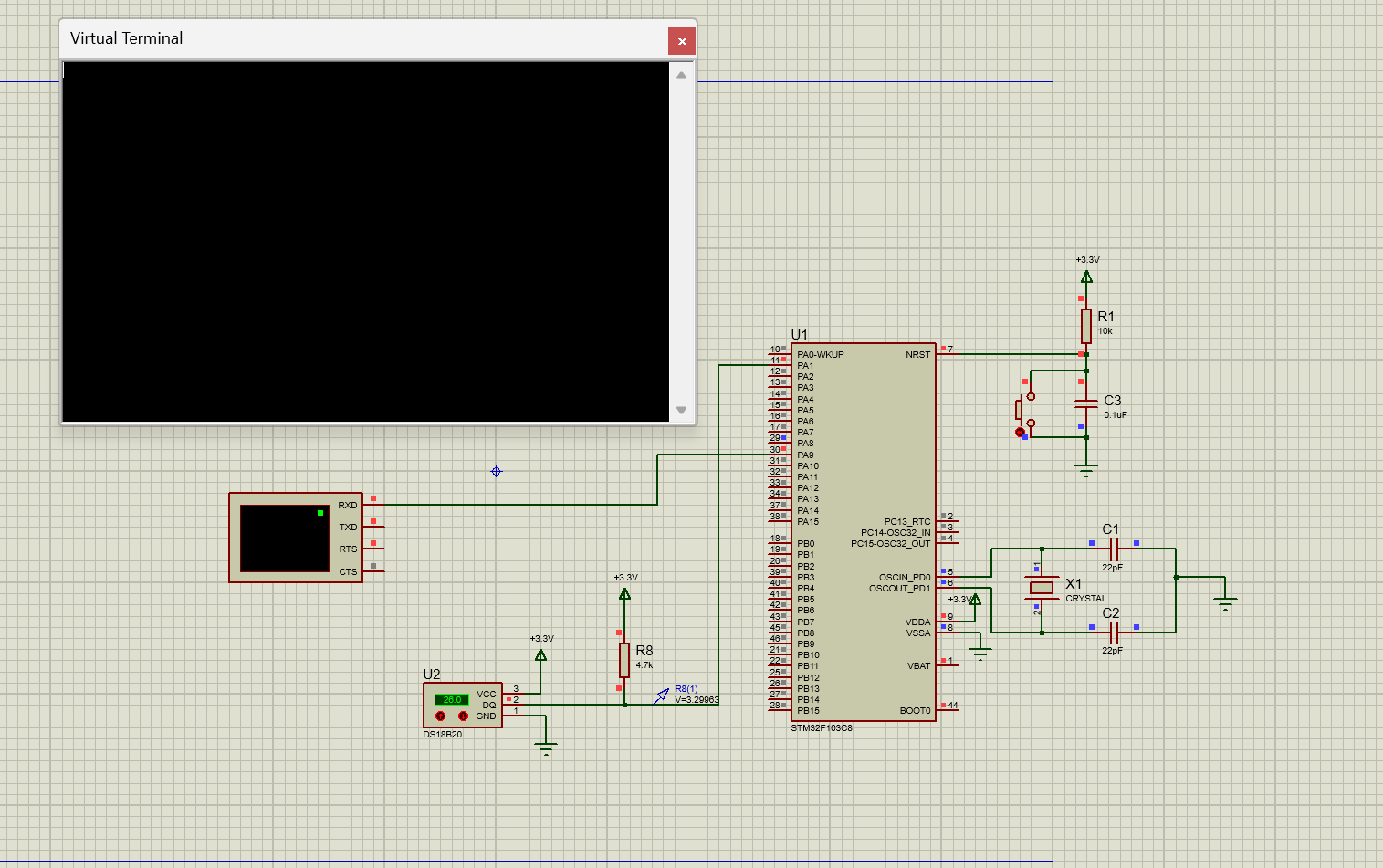The height and width of the screenshot is (868, 1383).
Task: Click the RTS pin label on the terminal
Action: coord(348,549)
